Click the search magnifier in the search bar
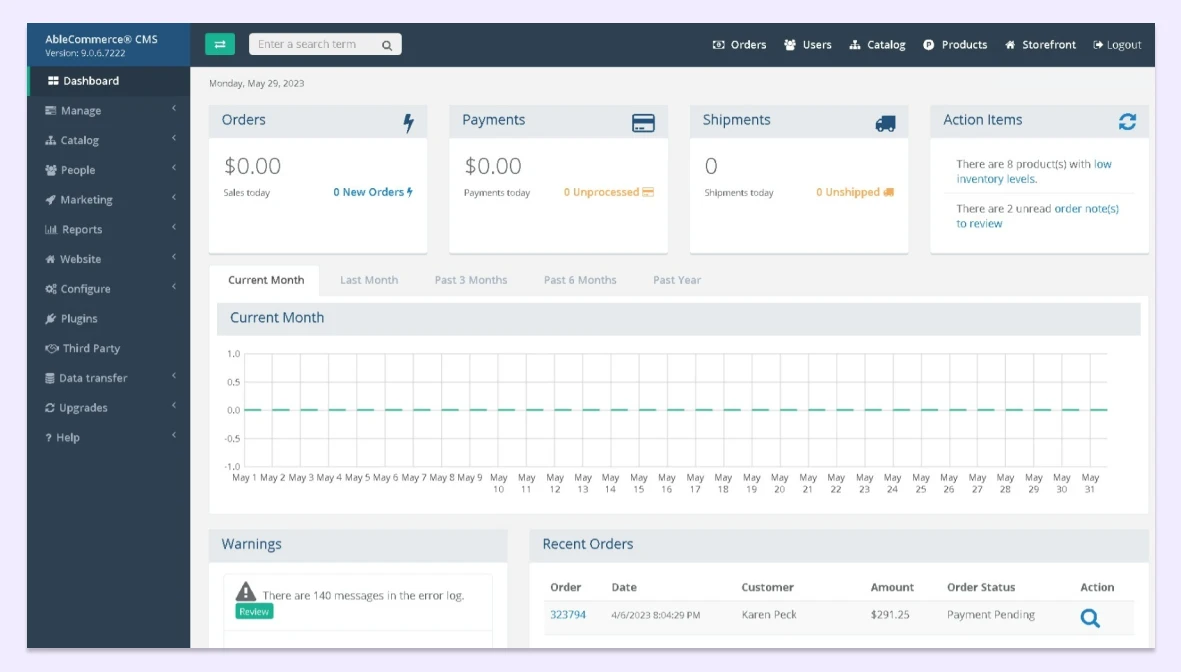1181x672 pixels. point(386,44)
